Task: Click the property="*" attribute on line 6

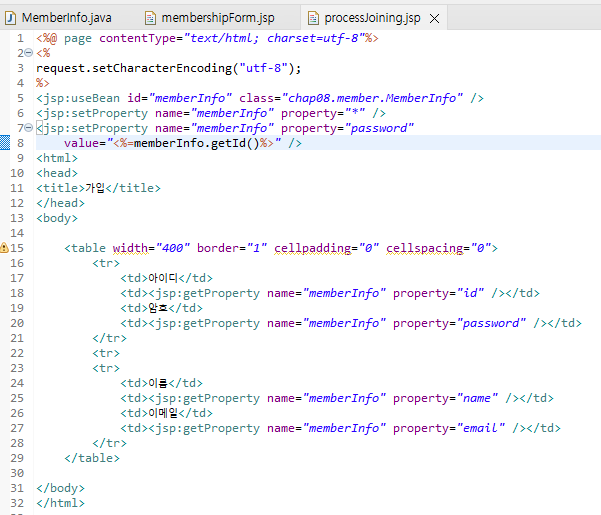Action: pos(323,113)
